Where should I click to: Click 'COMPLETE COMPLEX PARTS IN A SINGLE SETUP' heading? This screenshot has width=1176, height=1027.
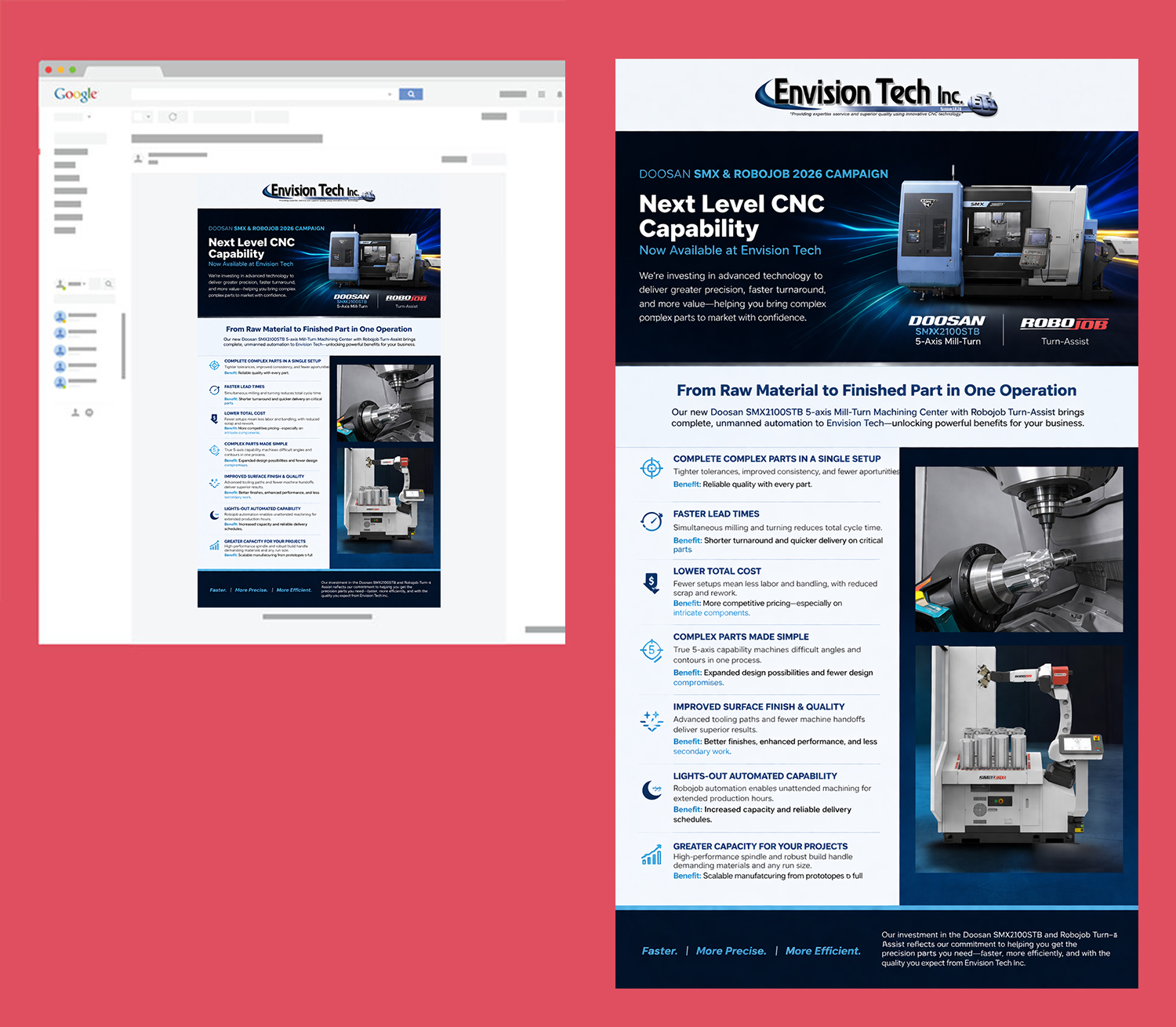click(777, 459)
